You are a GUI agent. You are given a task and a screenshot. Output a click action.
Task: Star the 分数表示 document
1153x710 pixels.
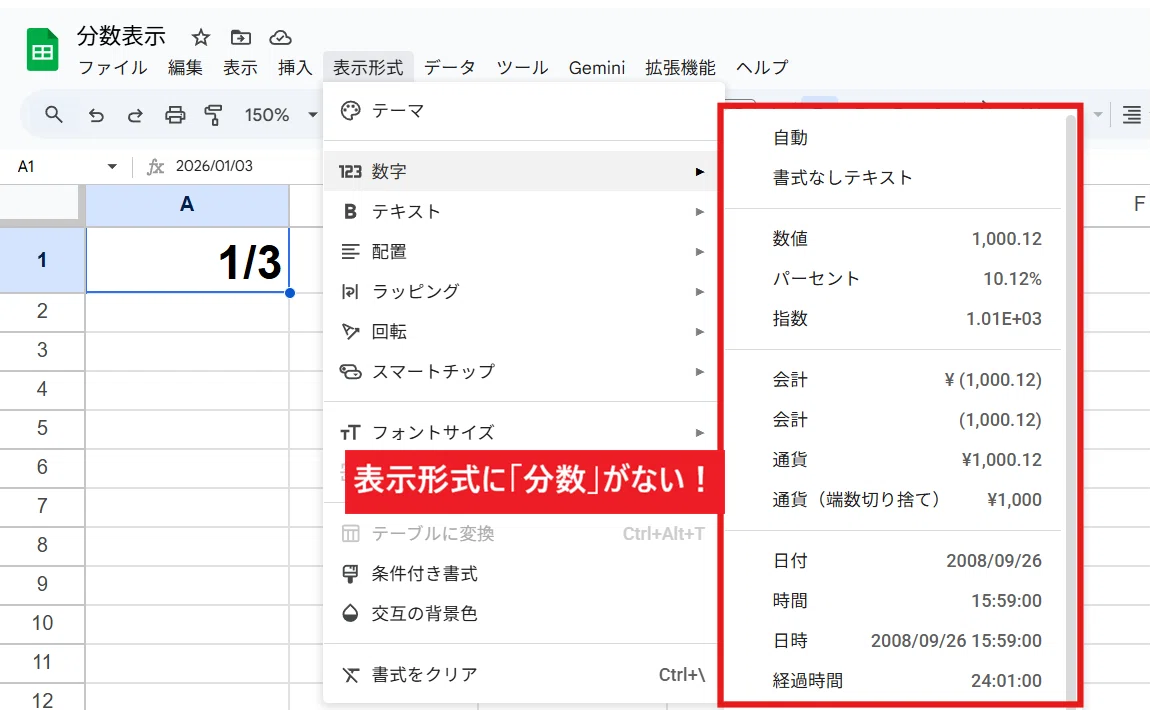click(x=201, y=37)
